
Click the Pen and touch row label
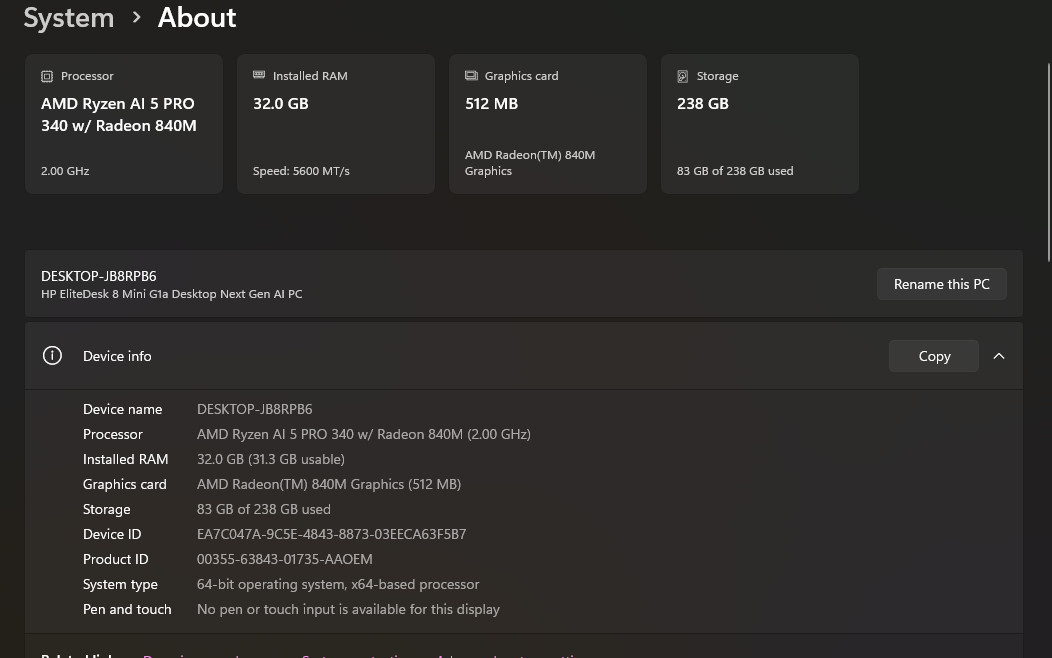(127, 609)
